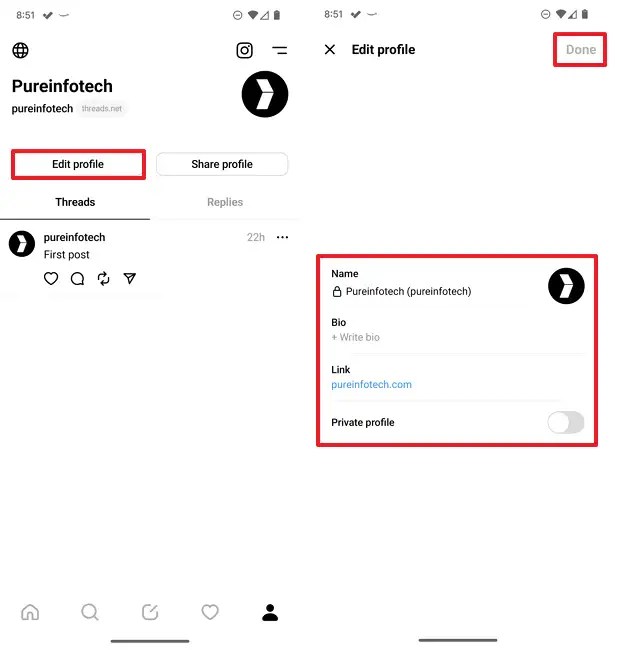Image resolution: width=618 pixels, height=650 pixels.
Task: Tap the Write bio field
Action: (356, 337)
